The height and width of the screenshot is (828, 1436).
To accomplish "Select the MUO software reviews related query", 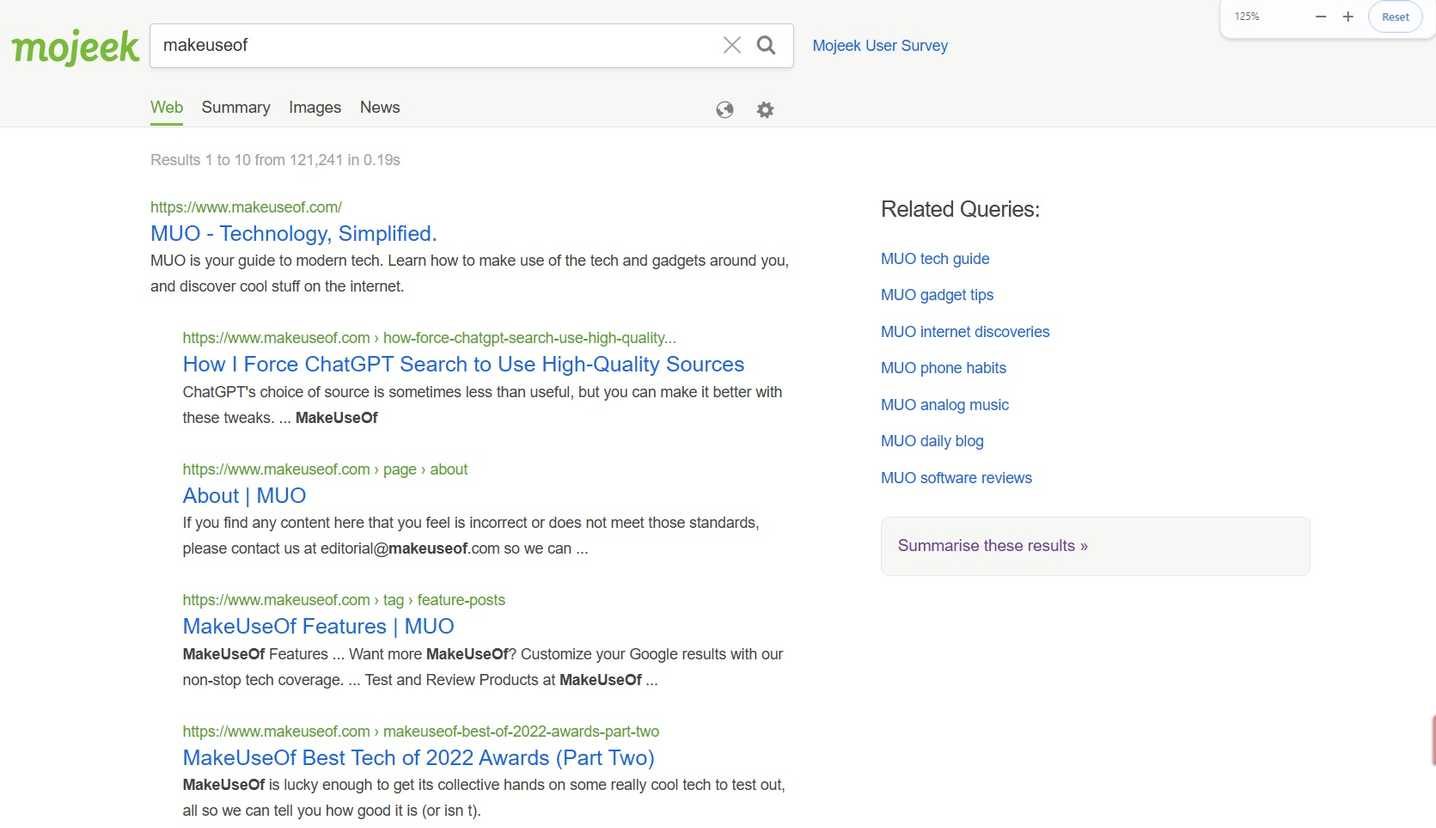I will click(955, 477).
